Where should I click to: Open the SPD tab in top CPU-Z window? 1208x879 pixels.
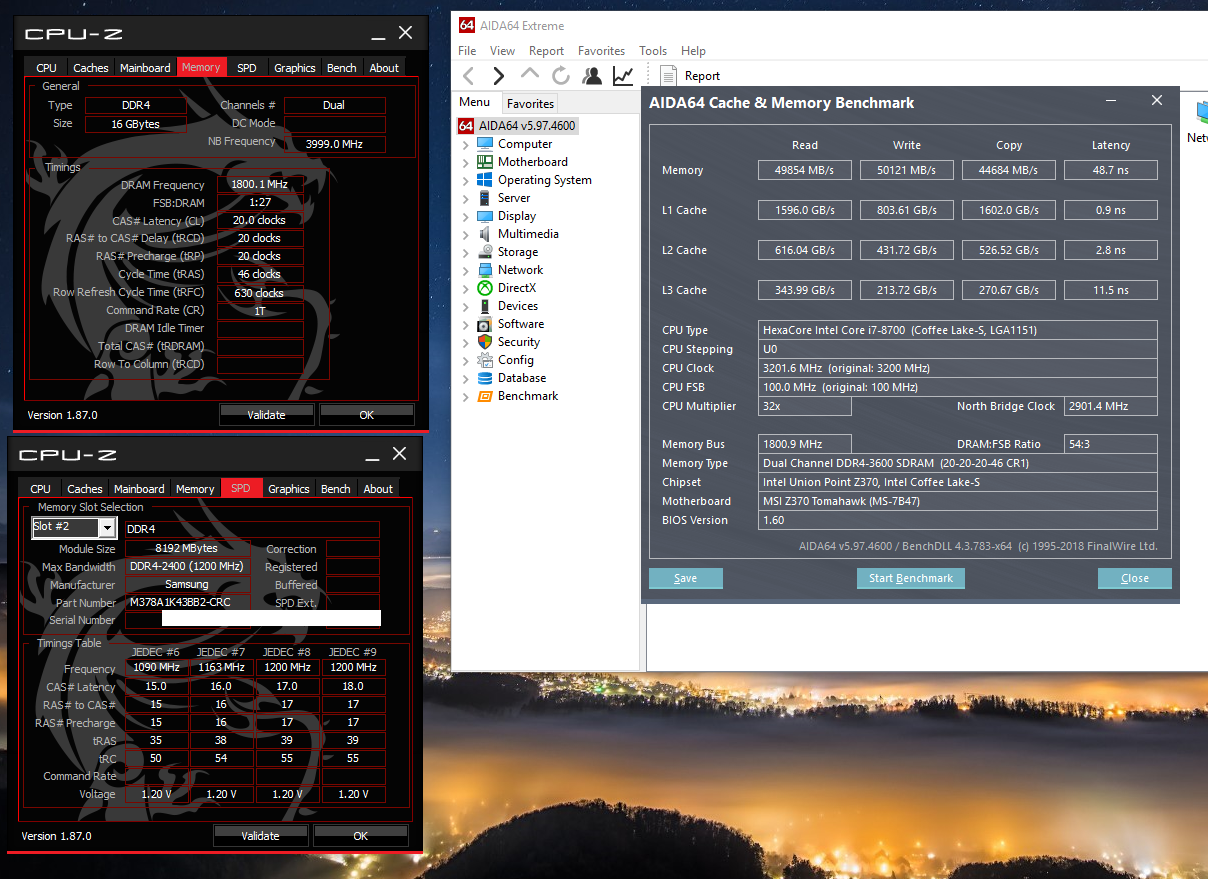(x=247, y=68)
